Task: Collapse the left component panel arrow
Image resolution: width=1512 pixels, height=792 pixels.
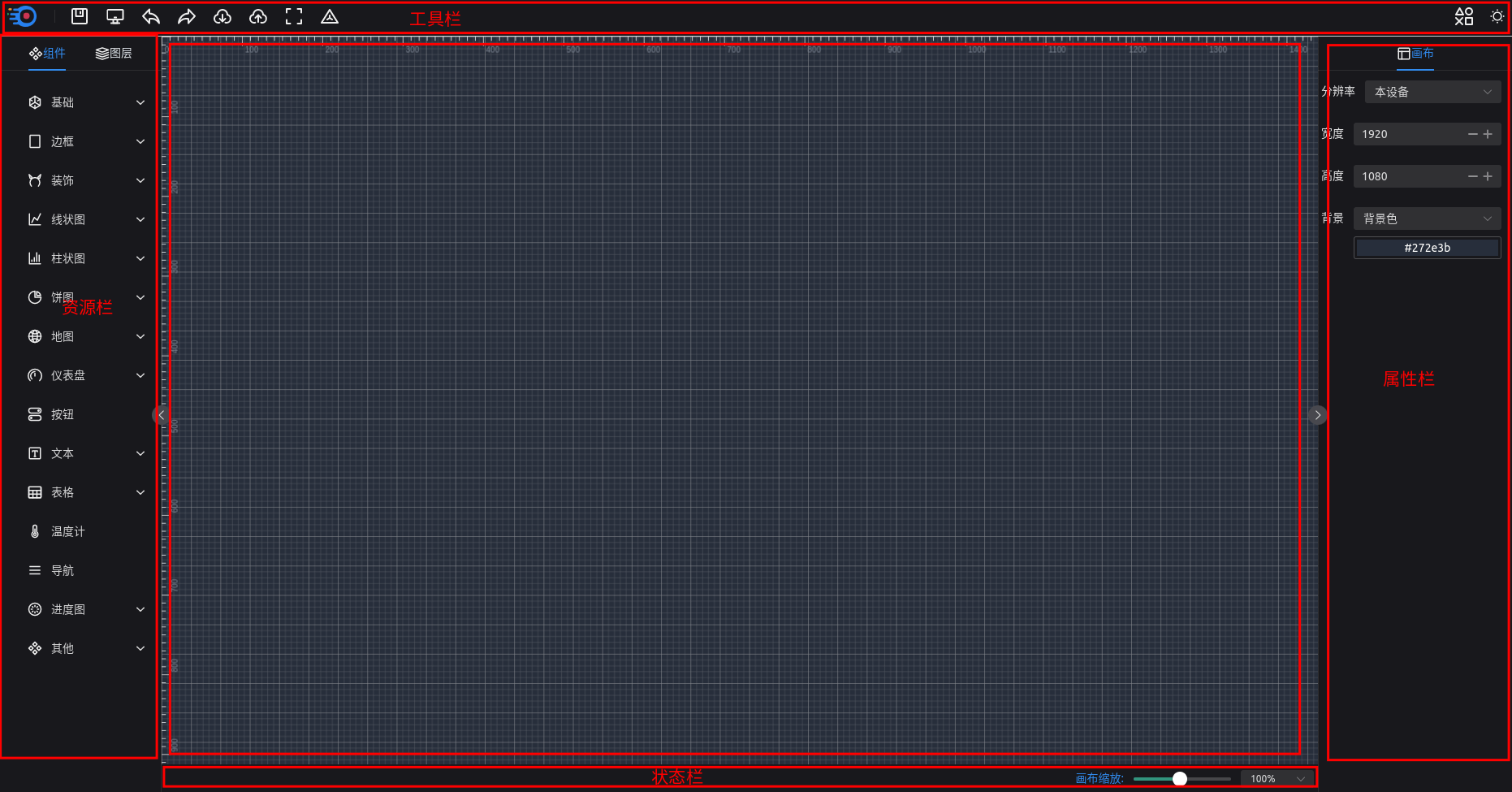Action: coord(161,415)
